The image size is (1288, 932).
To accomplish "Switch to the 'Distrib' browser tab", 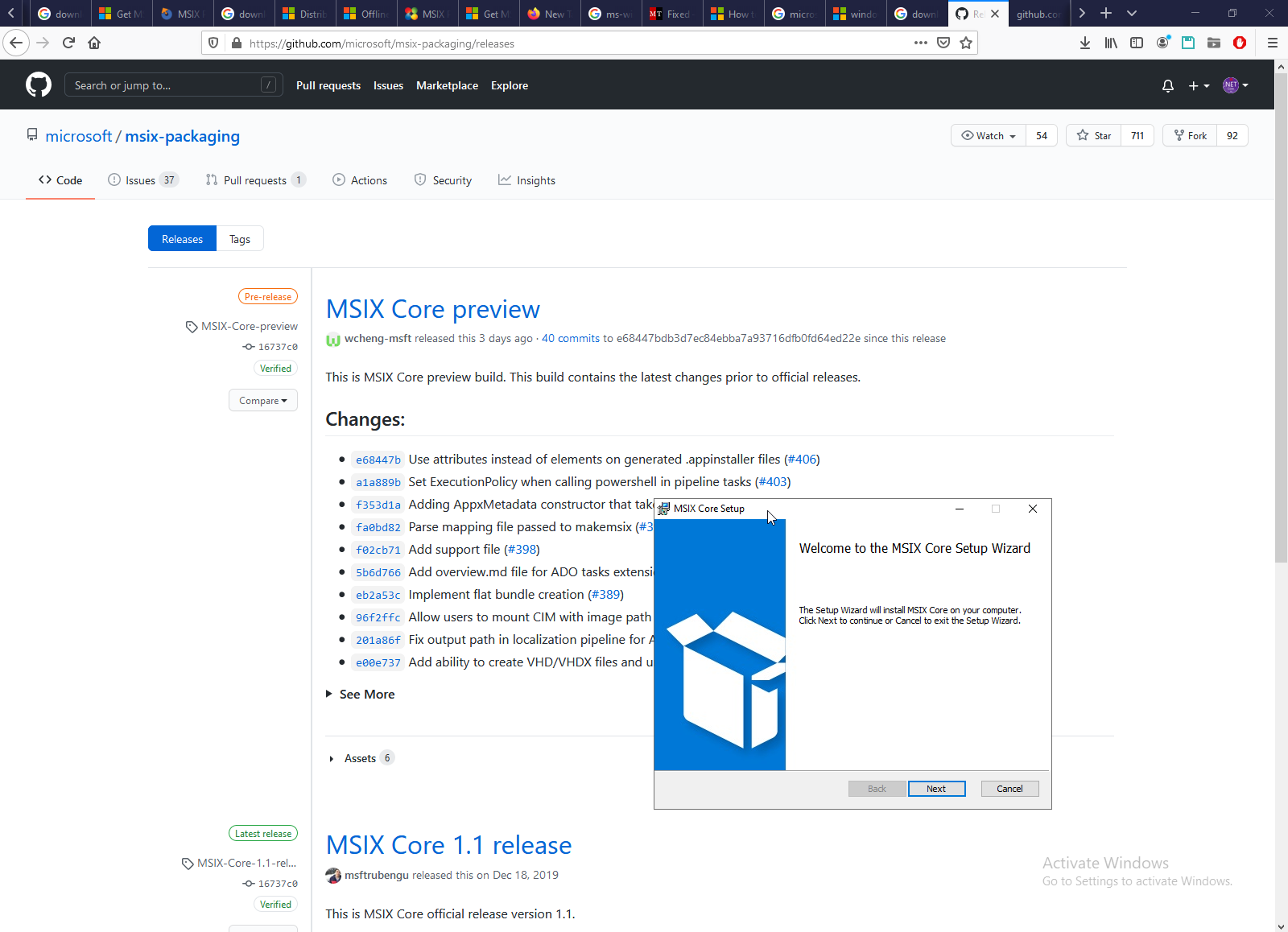I will pos(305,14).
